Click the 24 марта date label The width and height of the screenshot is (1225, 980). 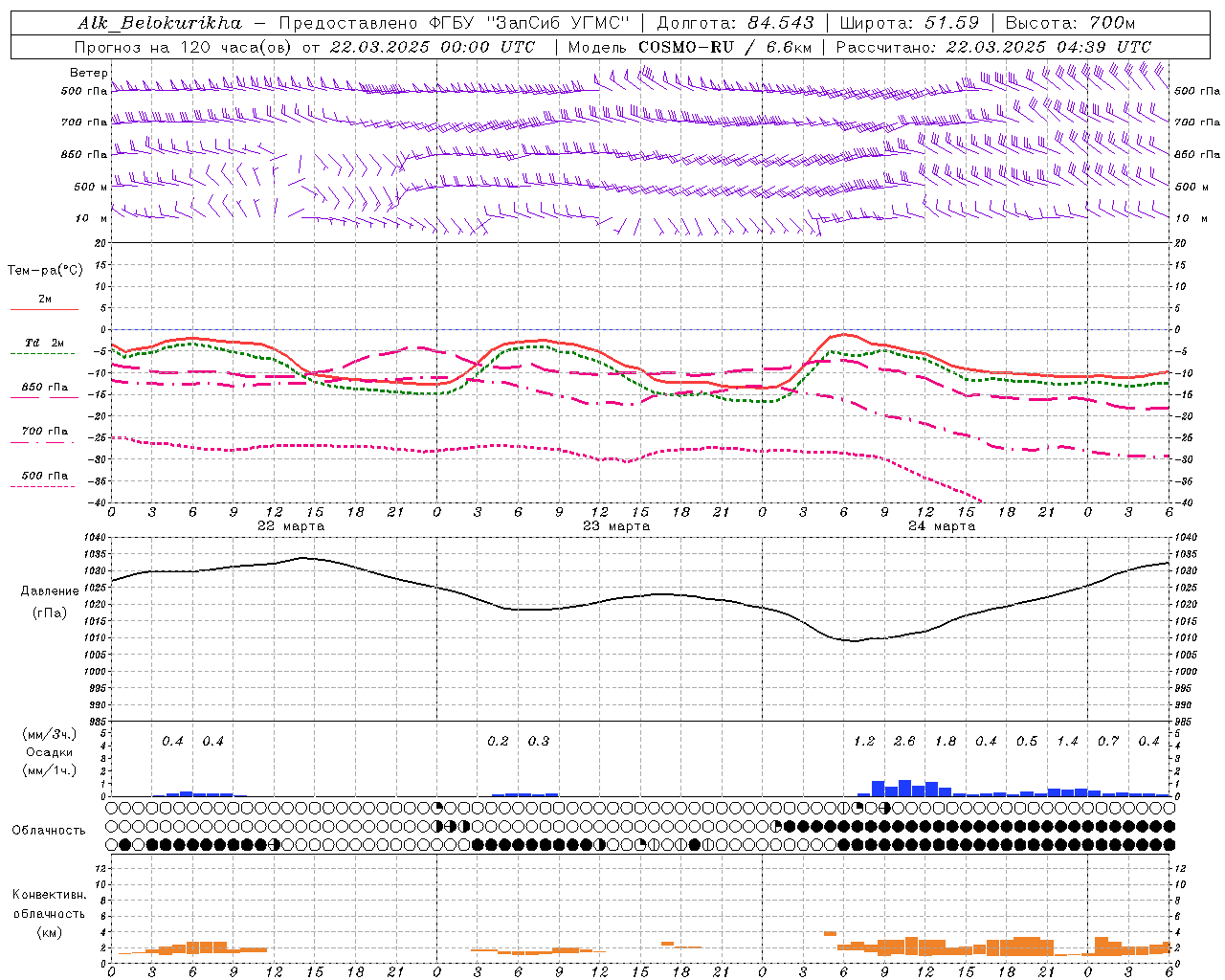click(x=942, y=526)
